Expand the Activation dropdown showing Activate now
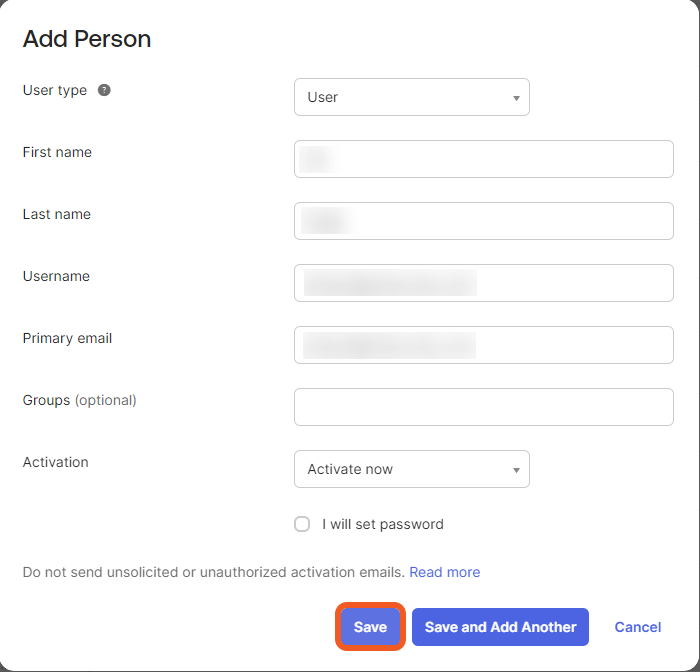 pyautogui.click(x=411, y=469)
